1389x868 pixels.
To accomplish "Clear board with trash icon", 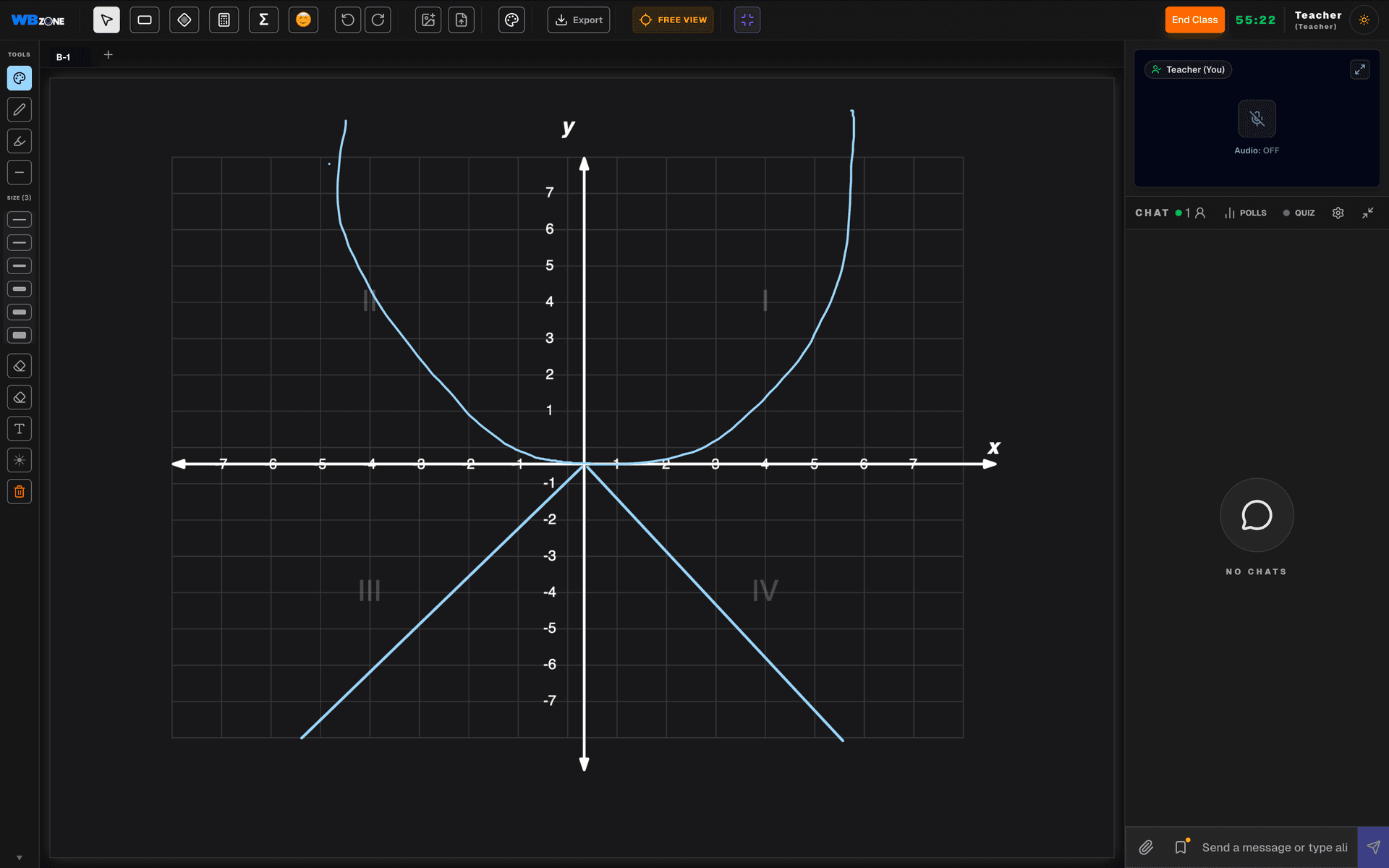I will [x=20, y=492].
